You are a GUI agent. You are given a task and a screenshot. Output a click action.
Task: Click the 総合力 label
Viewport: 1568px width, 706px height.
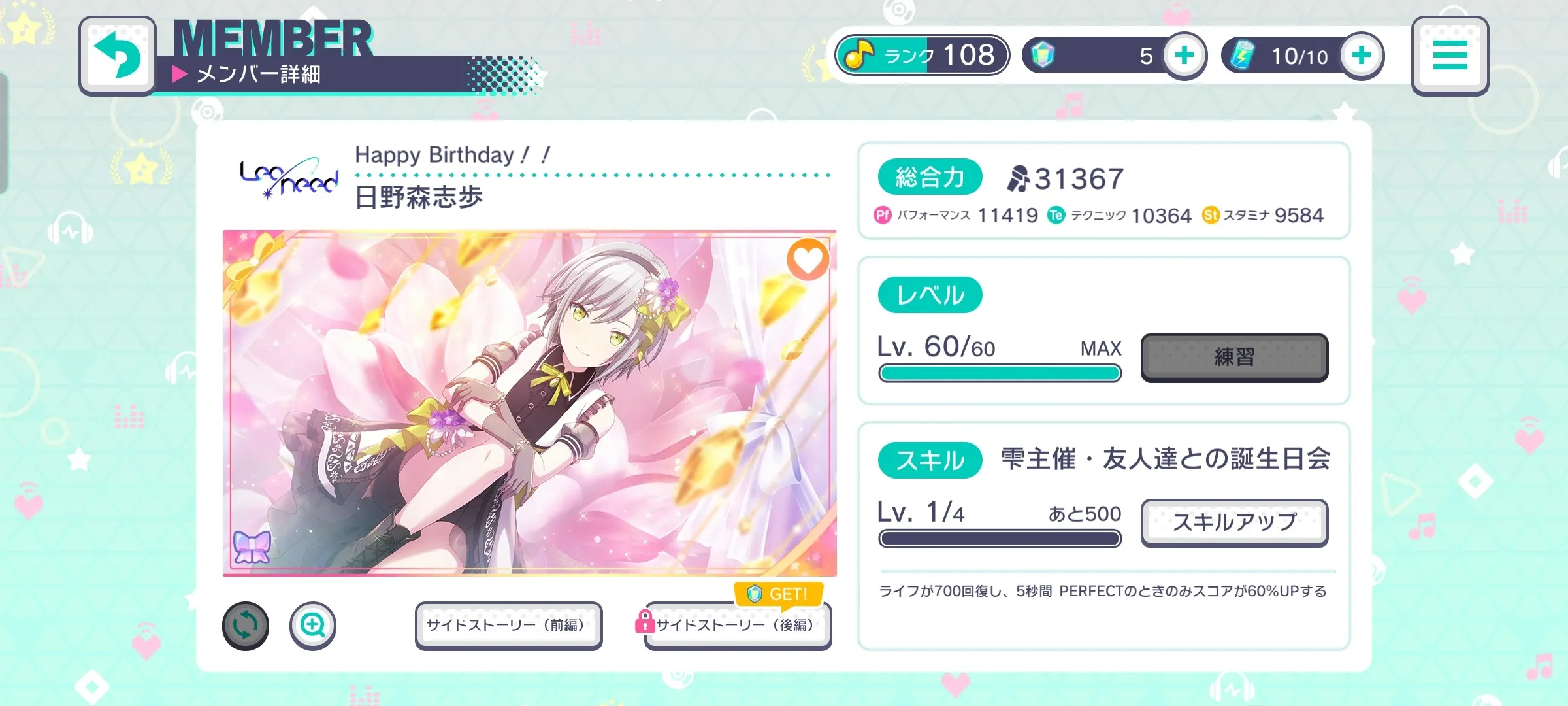(x=930, y=177)
